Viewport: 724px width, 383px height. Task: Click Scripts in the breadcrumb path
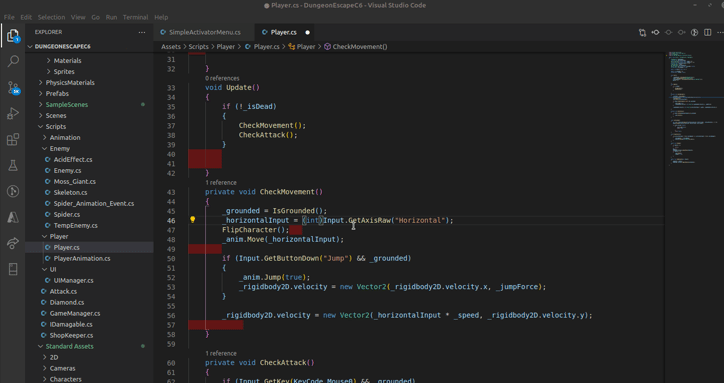pyautogui.click(x=199, y=47)
